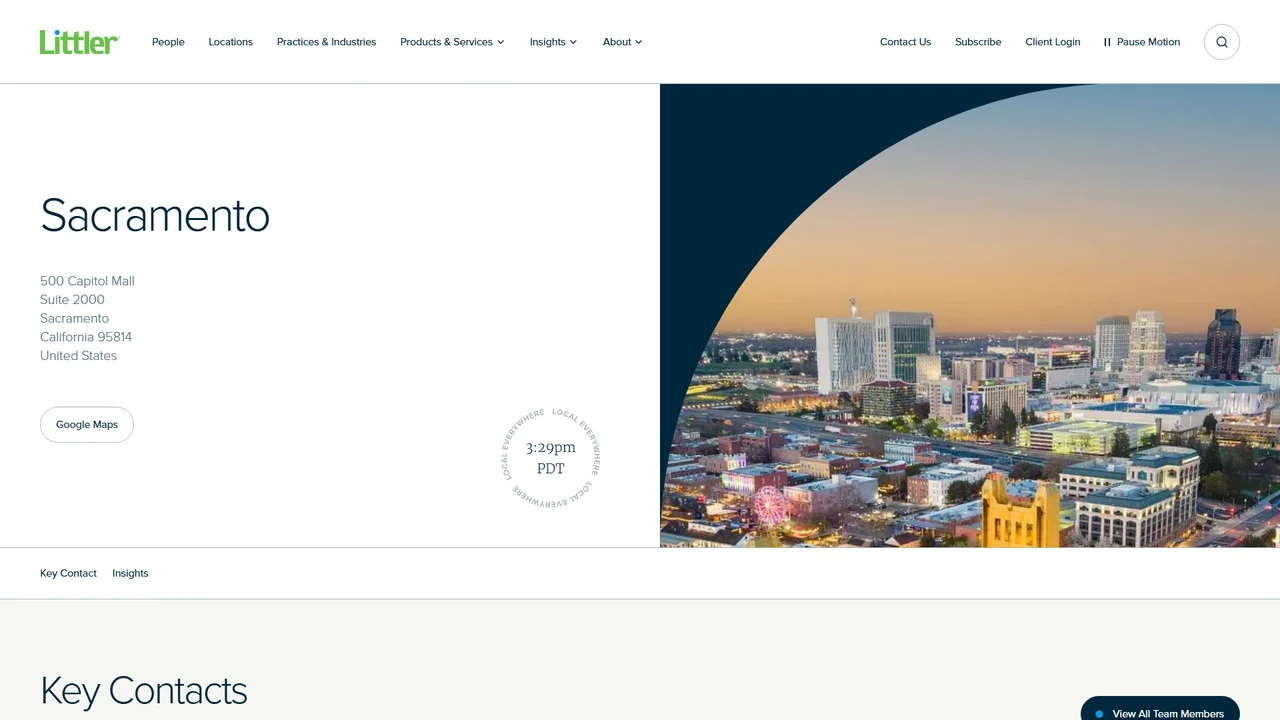Click the Contact Us link
This screenshot has height=720, width=1280.
point(905,42)
